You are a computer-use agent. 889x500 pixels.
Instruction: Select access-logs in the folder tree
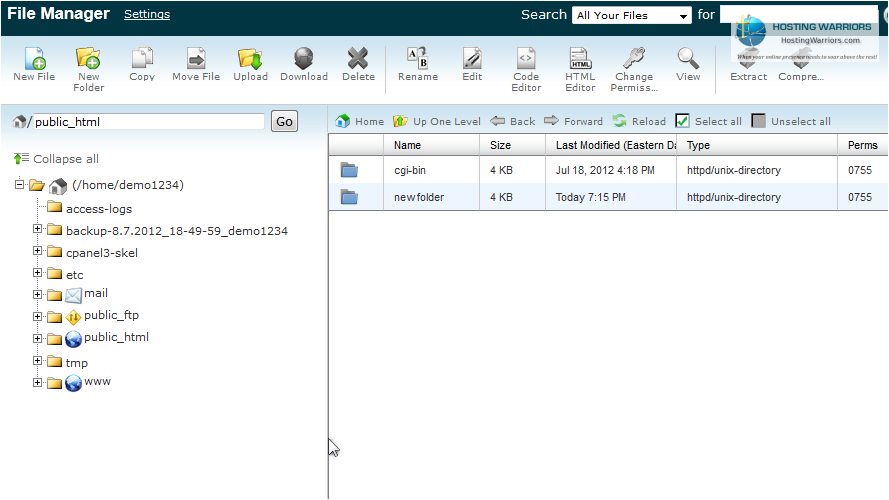tap(99, 209)
